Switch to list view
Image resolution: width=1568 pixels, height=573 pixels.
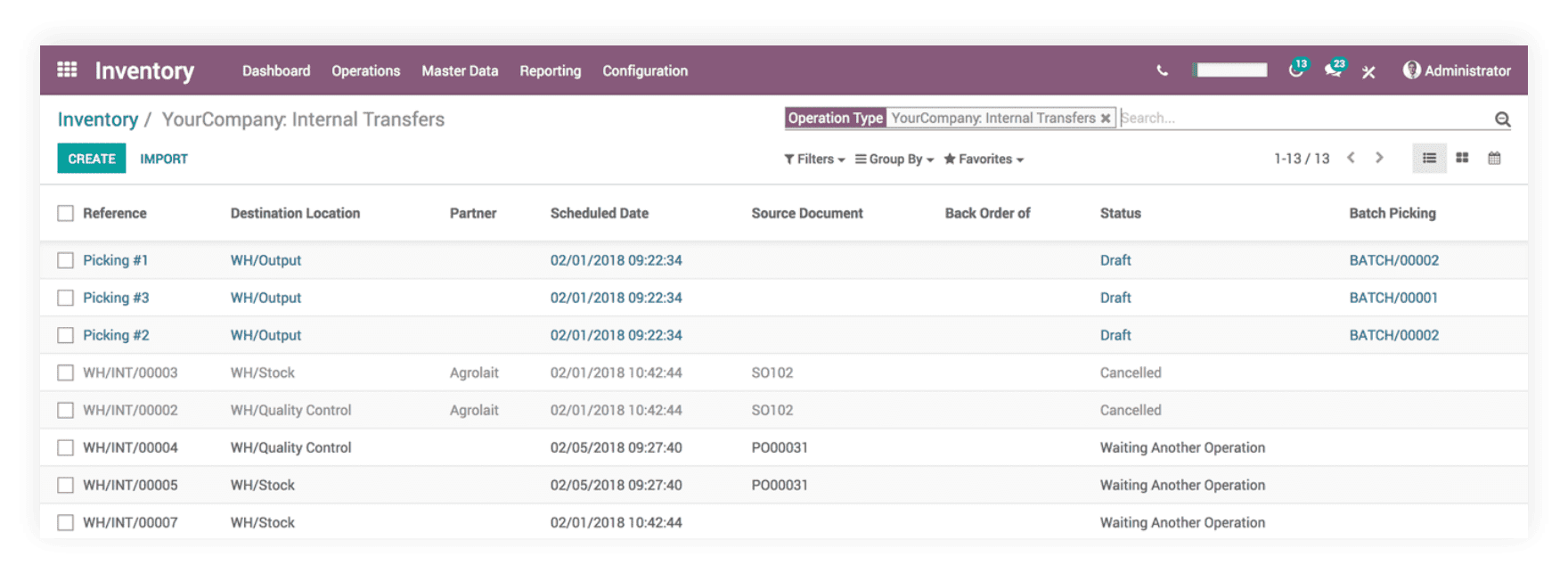click(1429, 159)
